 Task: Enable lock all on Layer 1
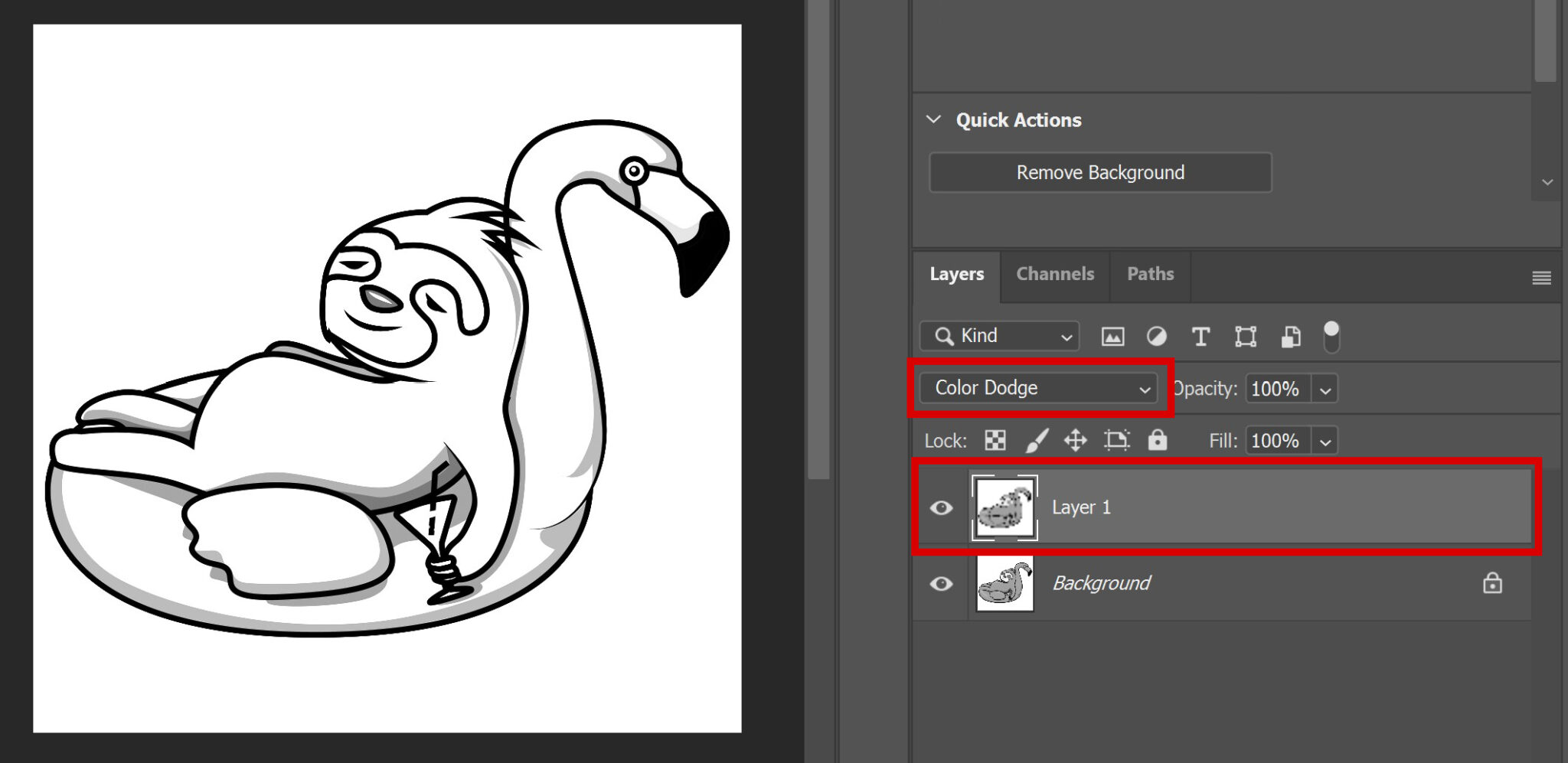click(1158, 441)
